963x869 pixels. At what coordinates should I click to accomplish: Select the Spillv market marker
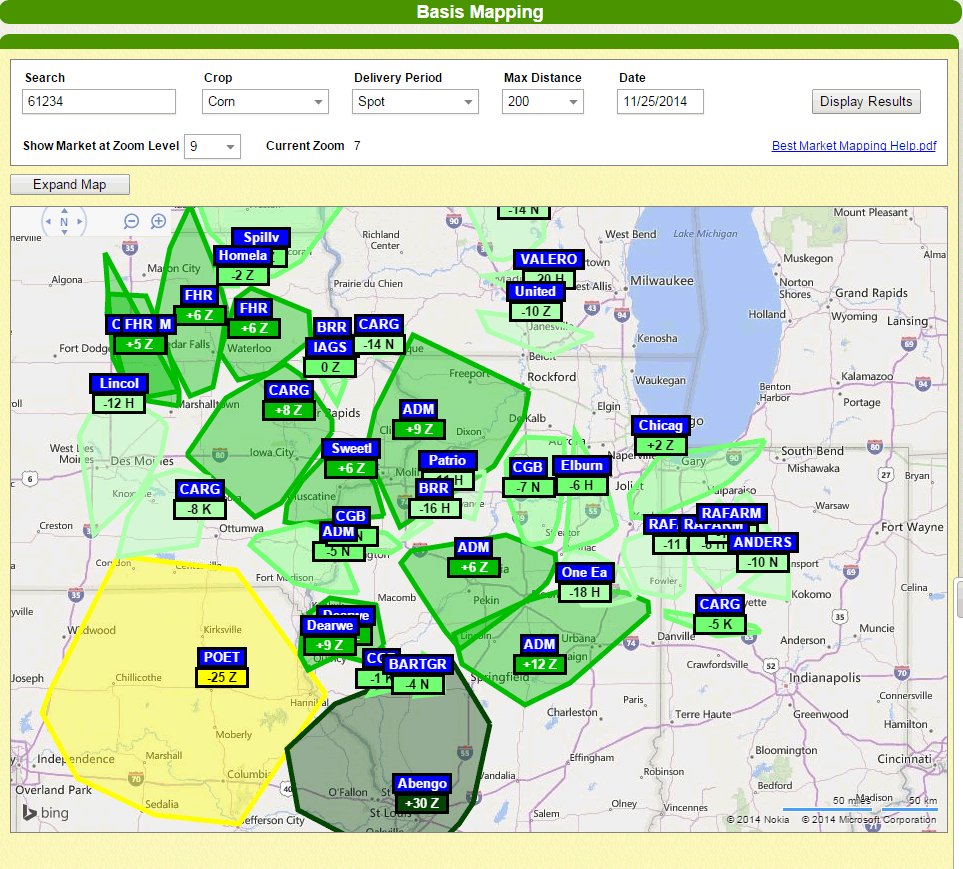[261, 237]
